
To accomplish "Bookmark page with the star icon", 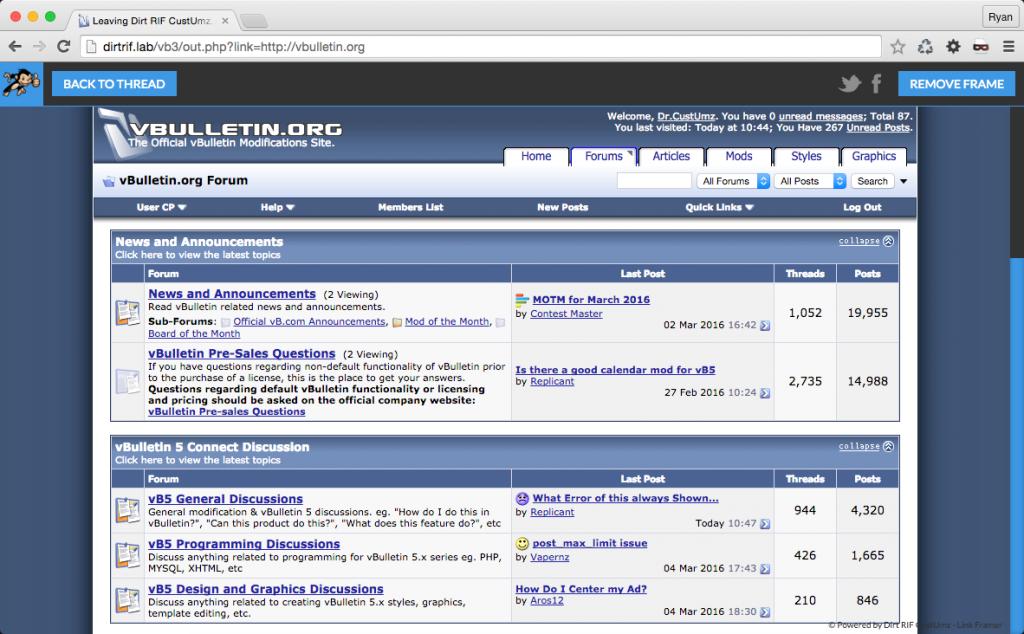I will coord(898,47).
